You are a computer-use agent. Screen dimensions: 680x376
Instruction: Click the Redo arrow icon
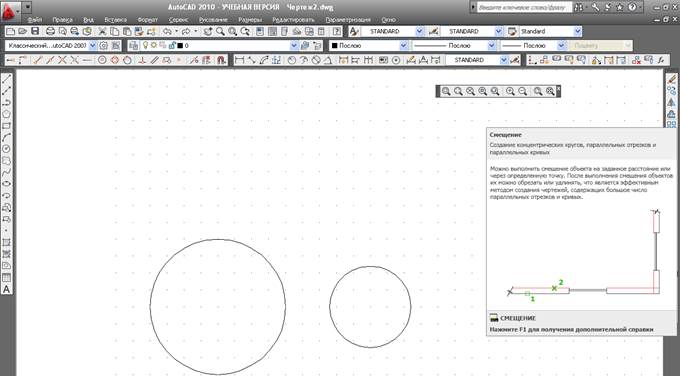click(x=186, y=31)
